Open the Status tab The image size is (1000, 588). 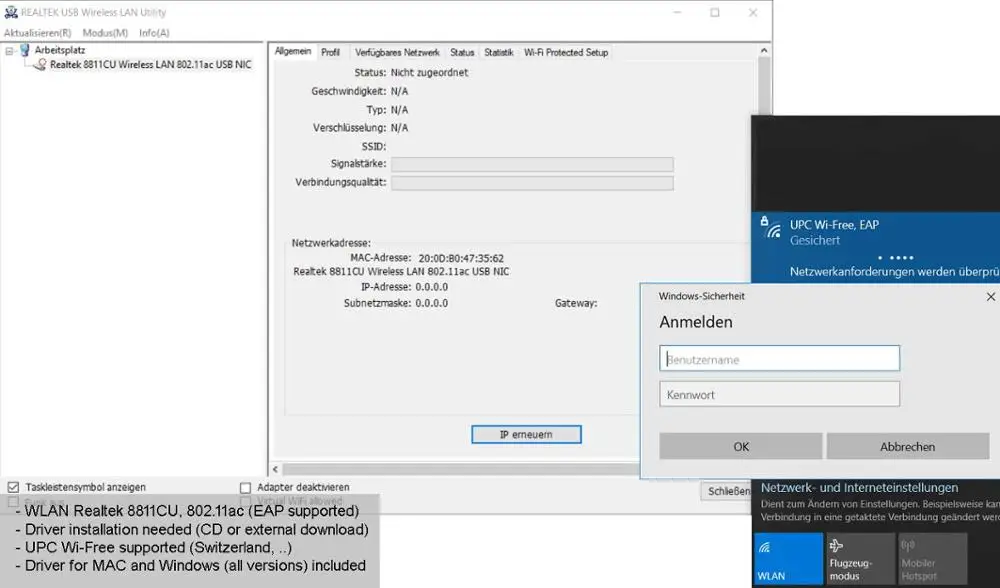tap(462, 52)
